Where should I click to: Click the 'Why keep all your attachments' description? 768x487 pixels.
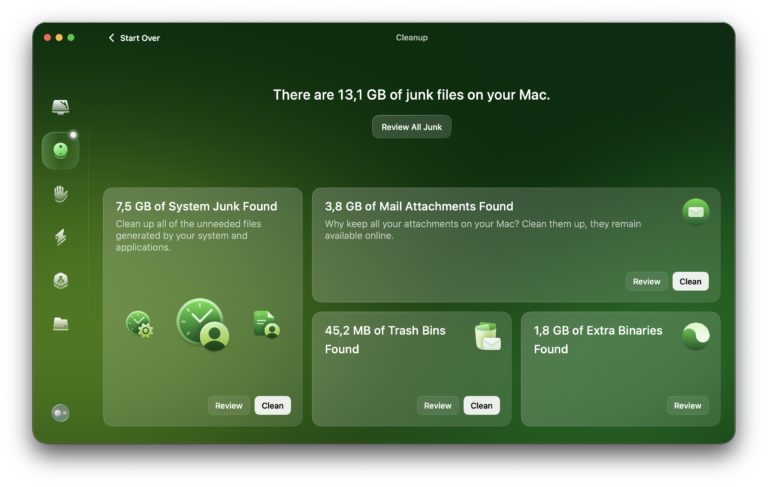[x=482, y=230]
